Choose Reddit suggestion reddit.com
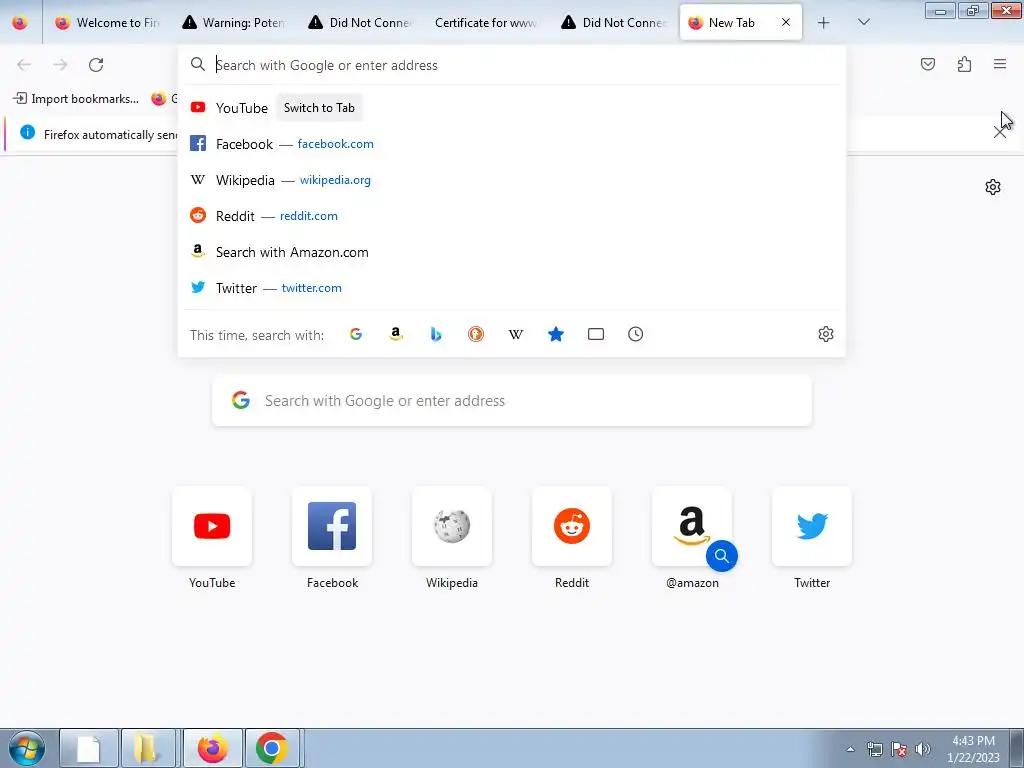 click(511, 216)
